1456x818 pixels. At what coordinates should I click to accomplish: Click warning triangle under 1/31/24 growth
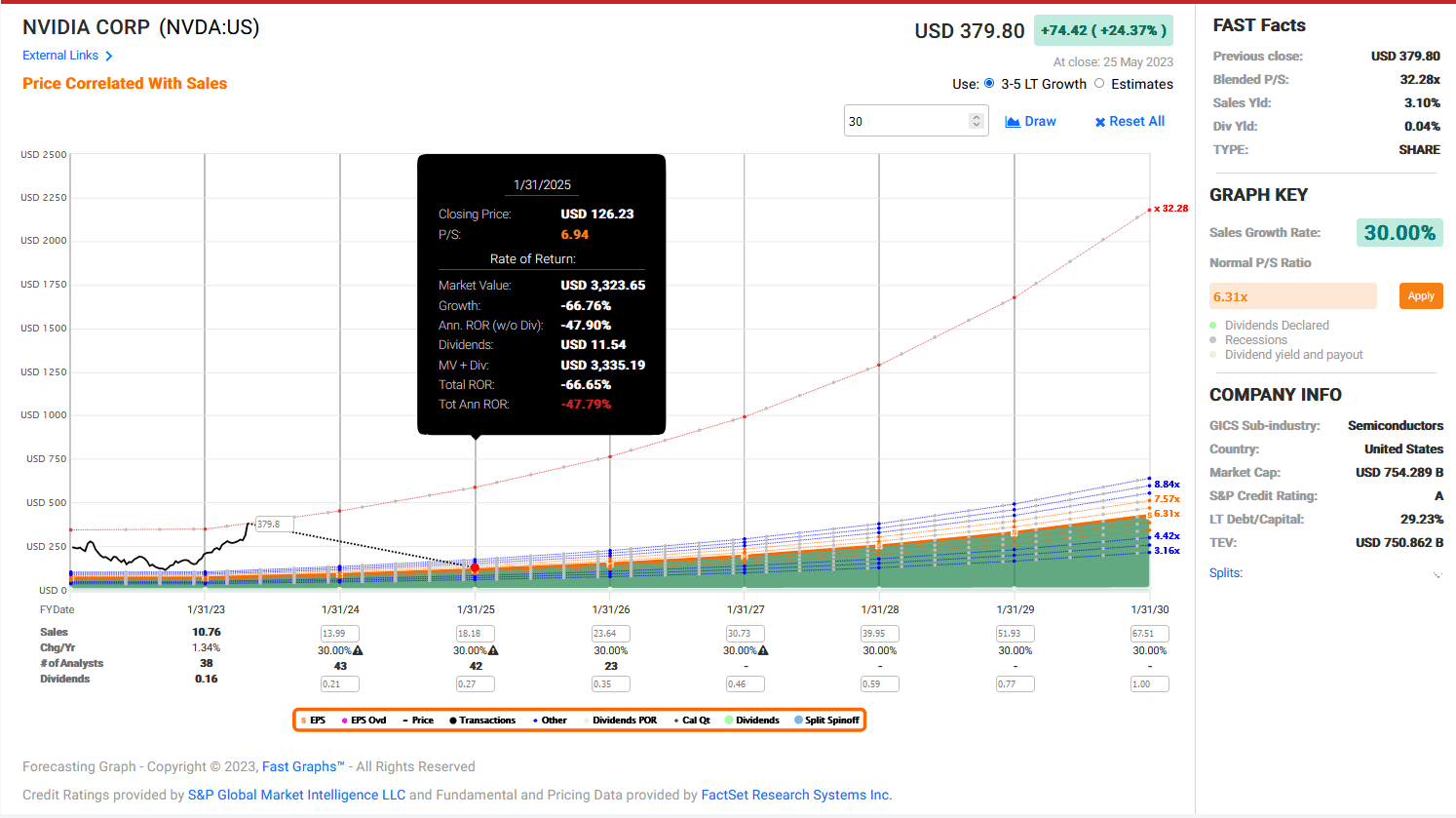tap(358, 650)
